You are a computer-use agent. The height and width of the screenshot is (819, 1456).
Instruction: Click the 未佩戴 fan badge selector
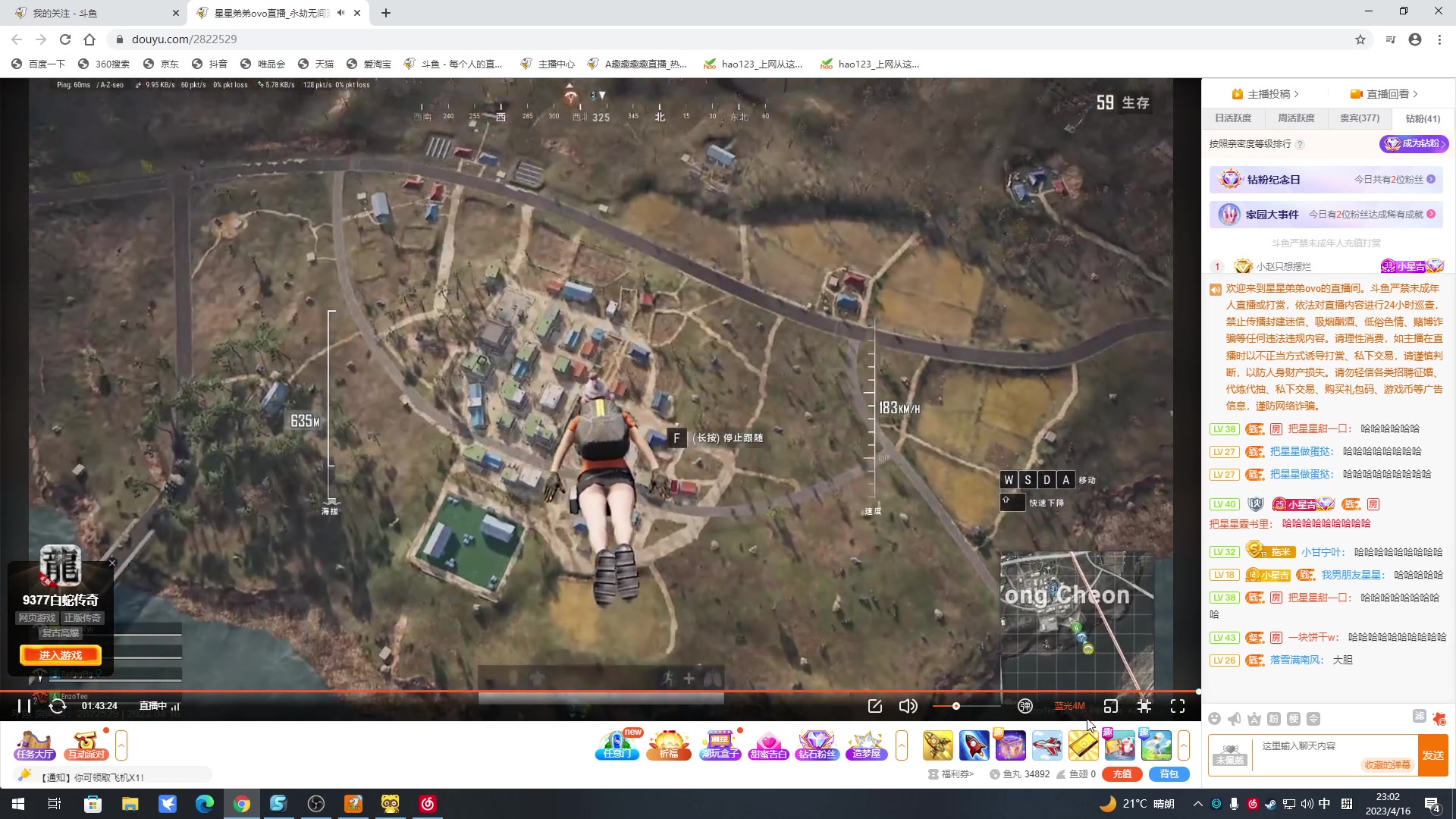(x=1230, y=755)
